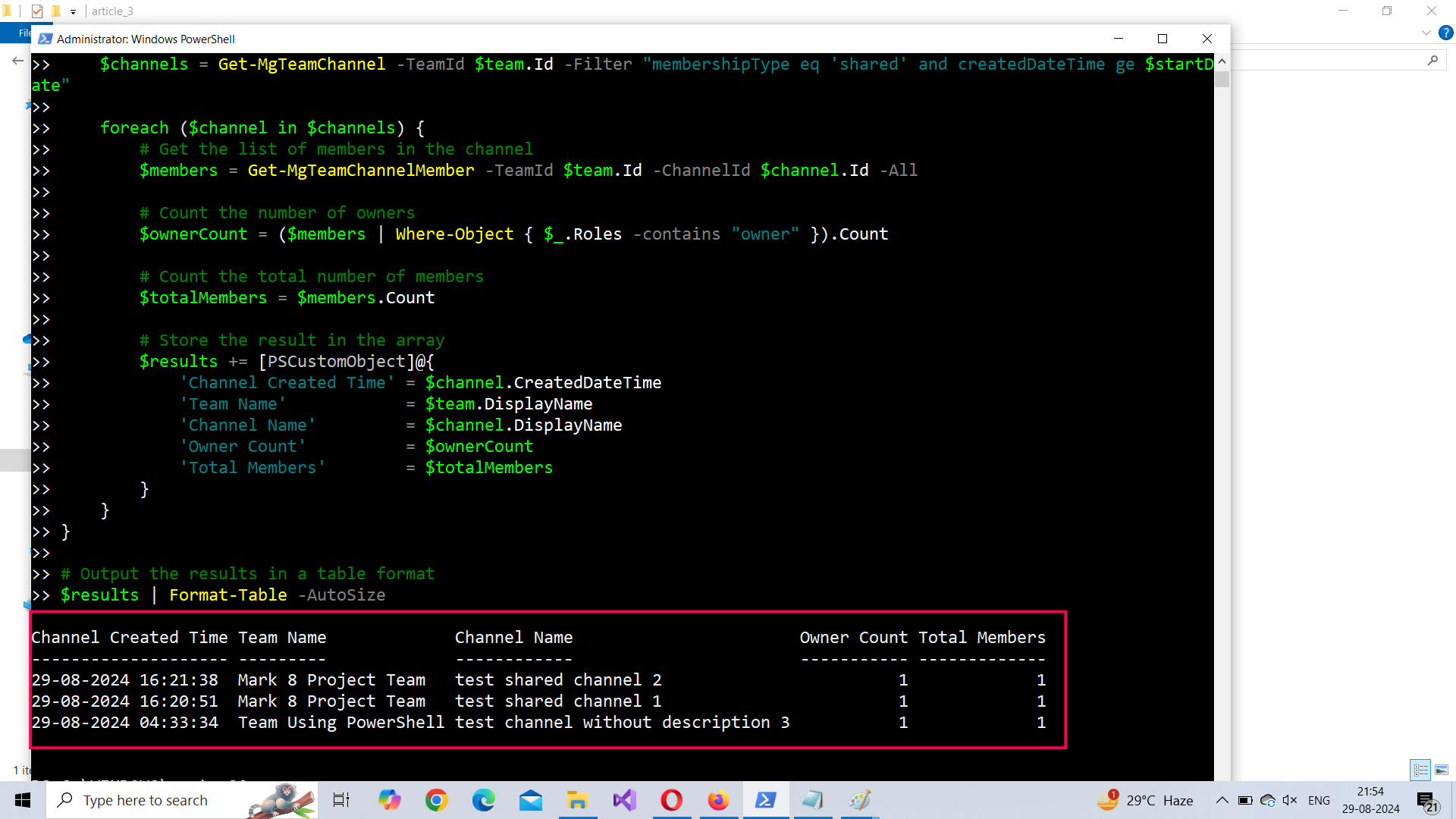The height and width of the screenshot is (819, 1456).
Task: Open Microsoft Edge from the taskbar
Action: click(x=483, y=800)
